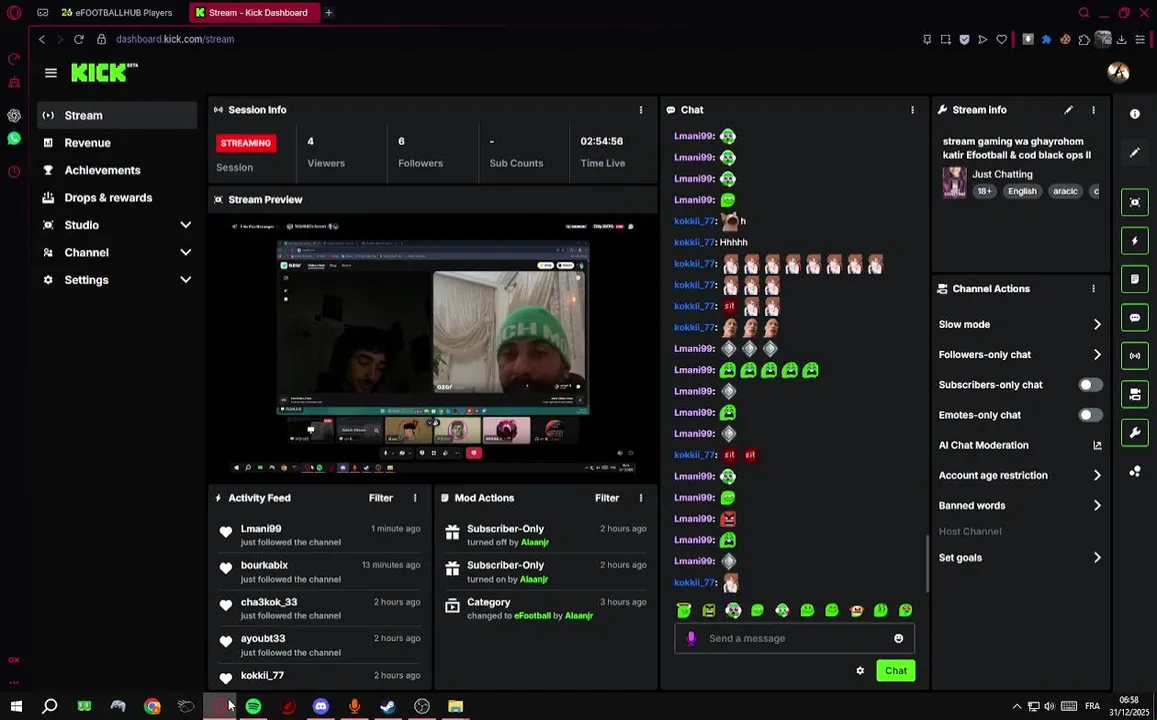Click Filter in Mod Actions panel

tap(607, 498)
